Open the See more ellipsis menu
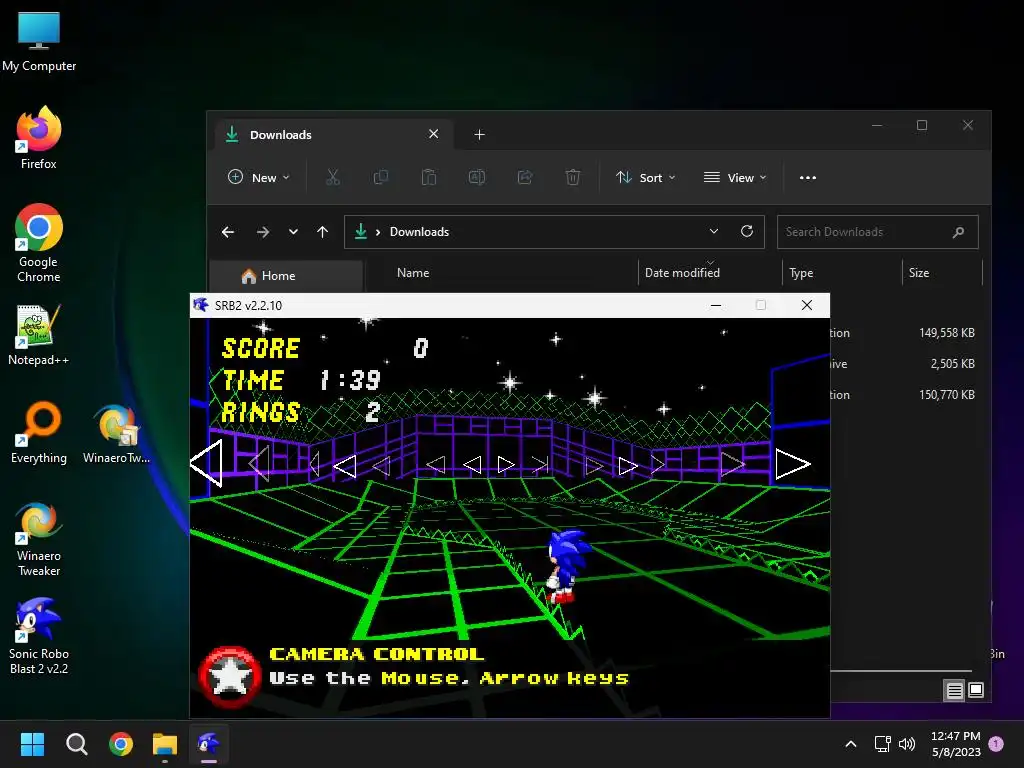The width and height of the screenshot is (1024, 768). (x=808, y=177)
